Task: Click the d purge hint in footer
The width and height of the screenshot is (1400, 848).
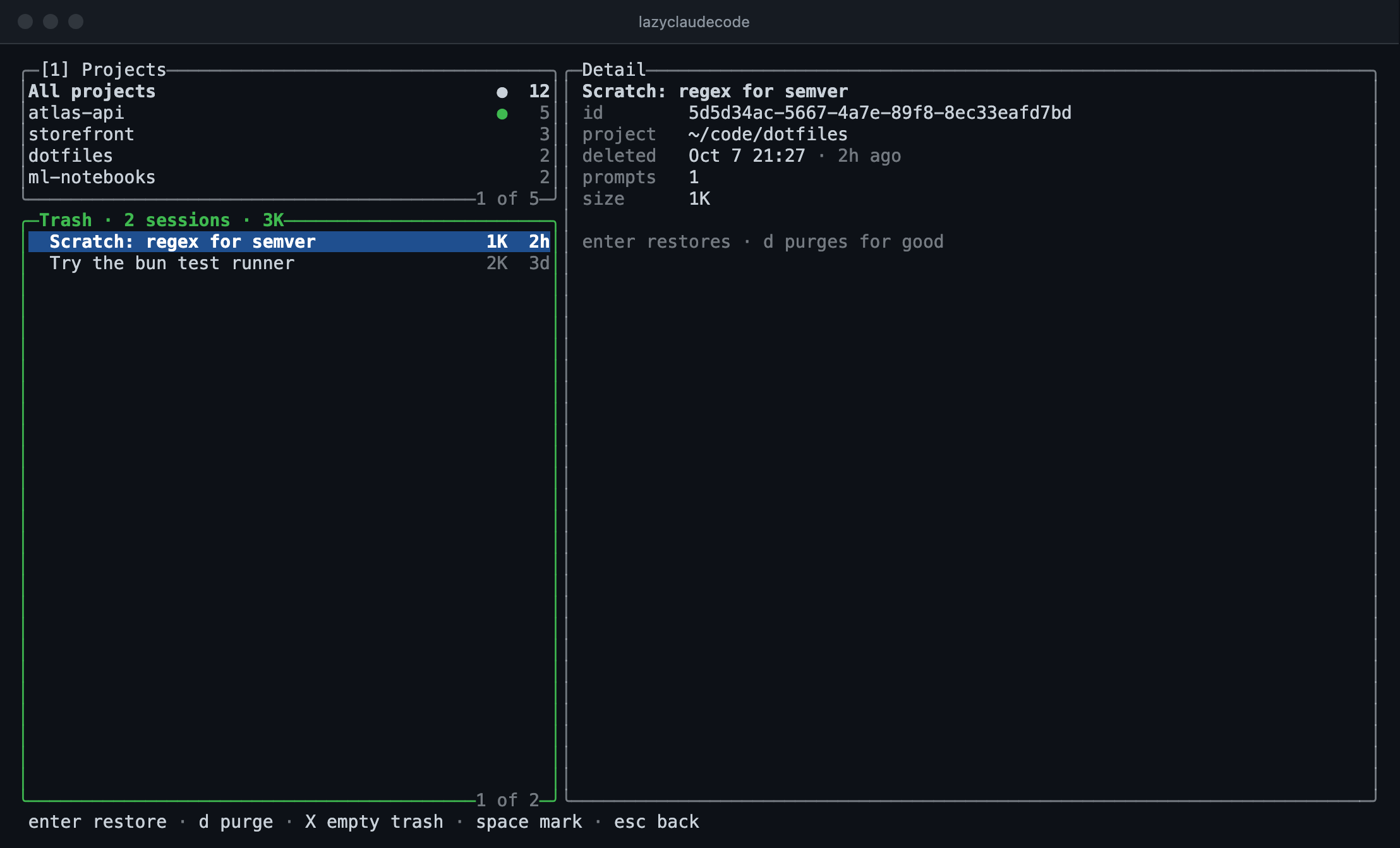Action: click(236, 822)
